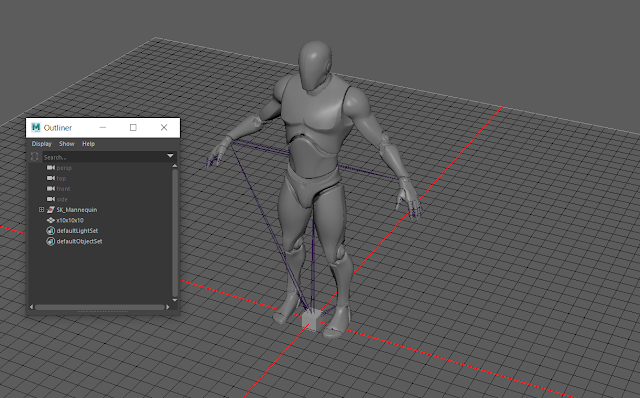Toggle the Outliner search filter icon
This screenshot has height=398, width=640.
click(34, 157)
